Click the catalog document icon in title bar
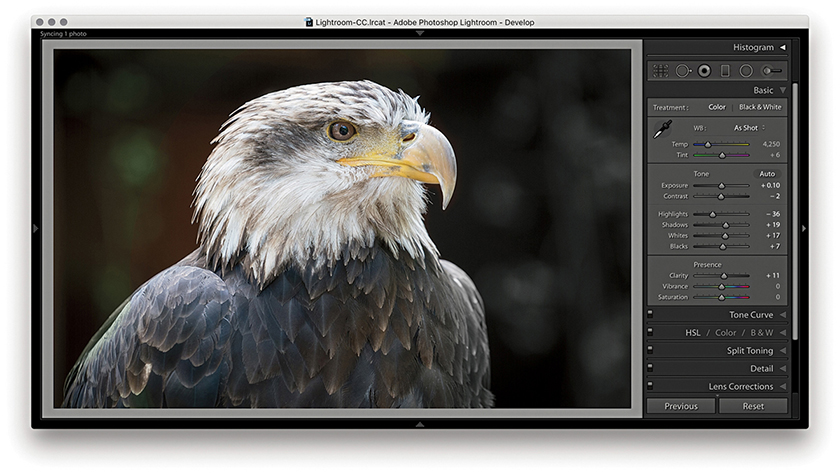The height and width of the screenshot is (473, 840). click(x=309, y=22)
